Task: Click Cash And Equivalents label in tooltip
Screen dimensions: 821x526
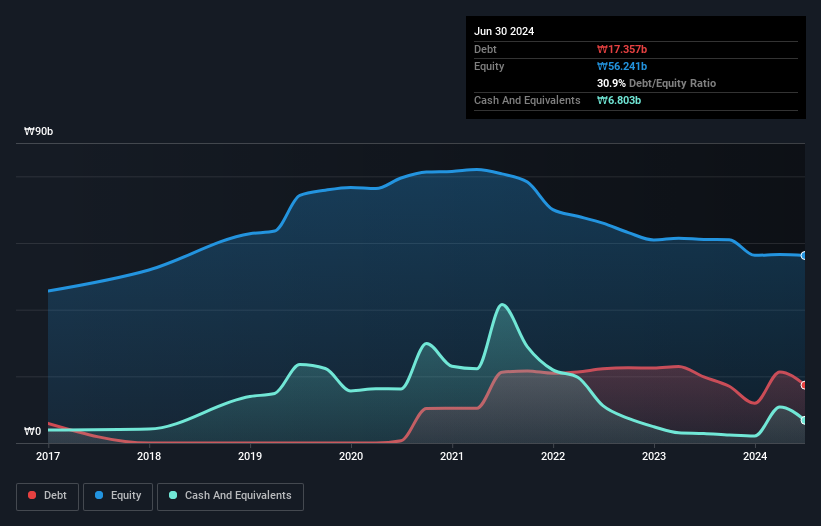Action: [x=527, y=100]
